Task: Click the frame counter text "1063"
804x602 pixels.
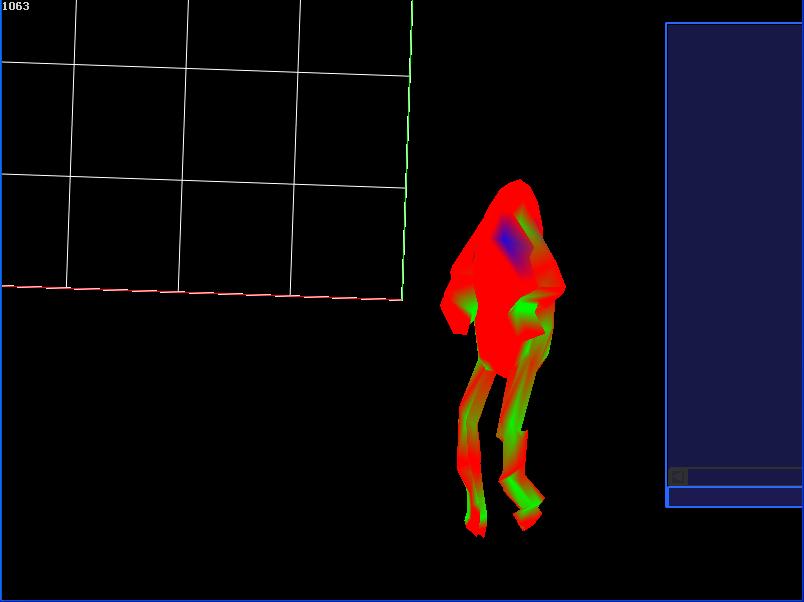Action: (16, 6)
